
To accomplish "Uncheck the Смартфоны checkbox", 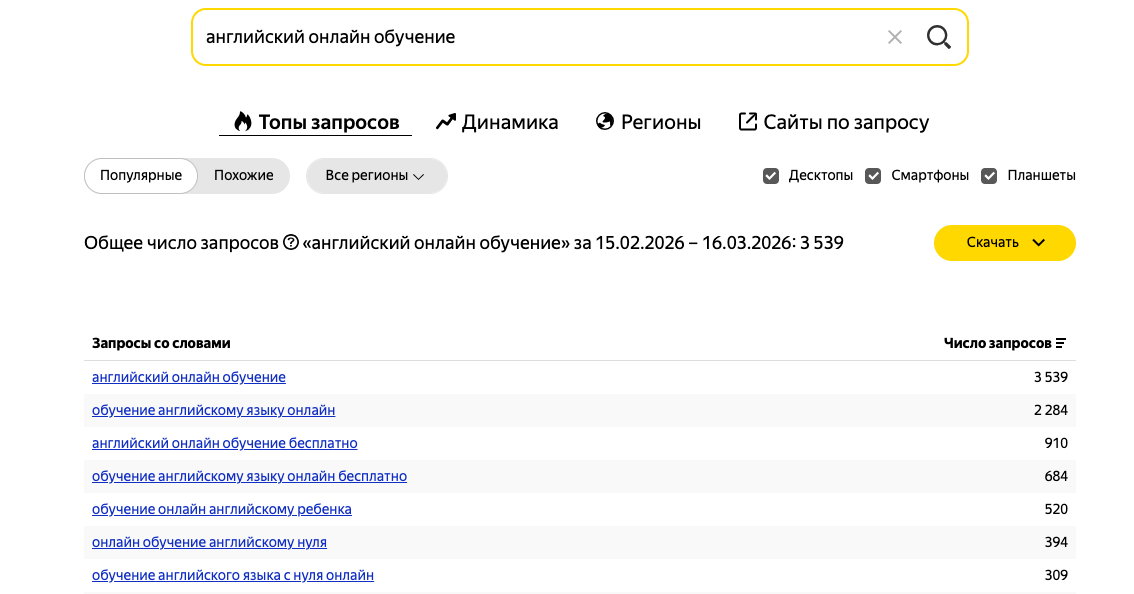I will [873, 176].
